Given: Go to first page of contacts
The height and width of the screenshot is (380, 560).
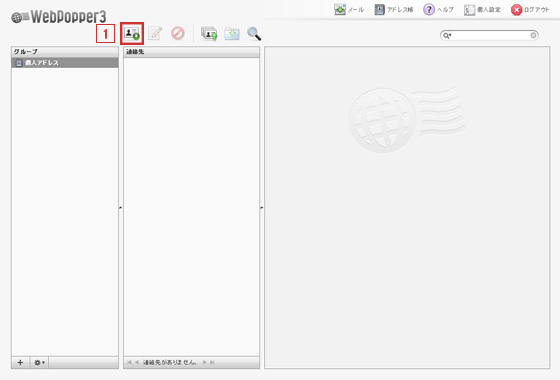Looking at the screenshot, I should pyautogui.click(x=129, y=362).
